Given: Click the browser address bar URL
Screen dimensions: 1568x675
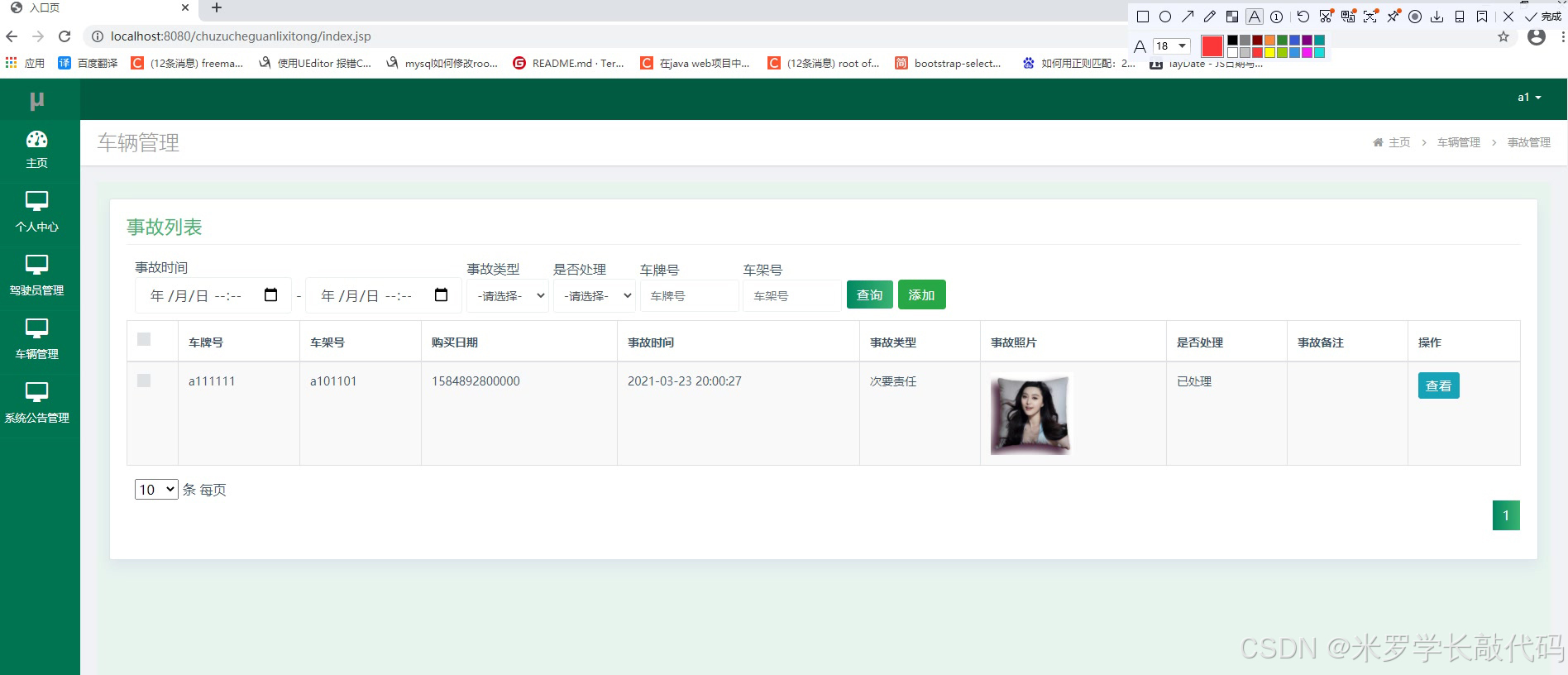Looking at the screenshot, I should [241, 36].
